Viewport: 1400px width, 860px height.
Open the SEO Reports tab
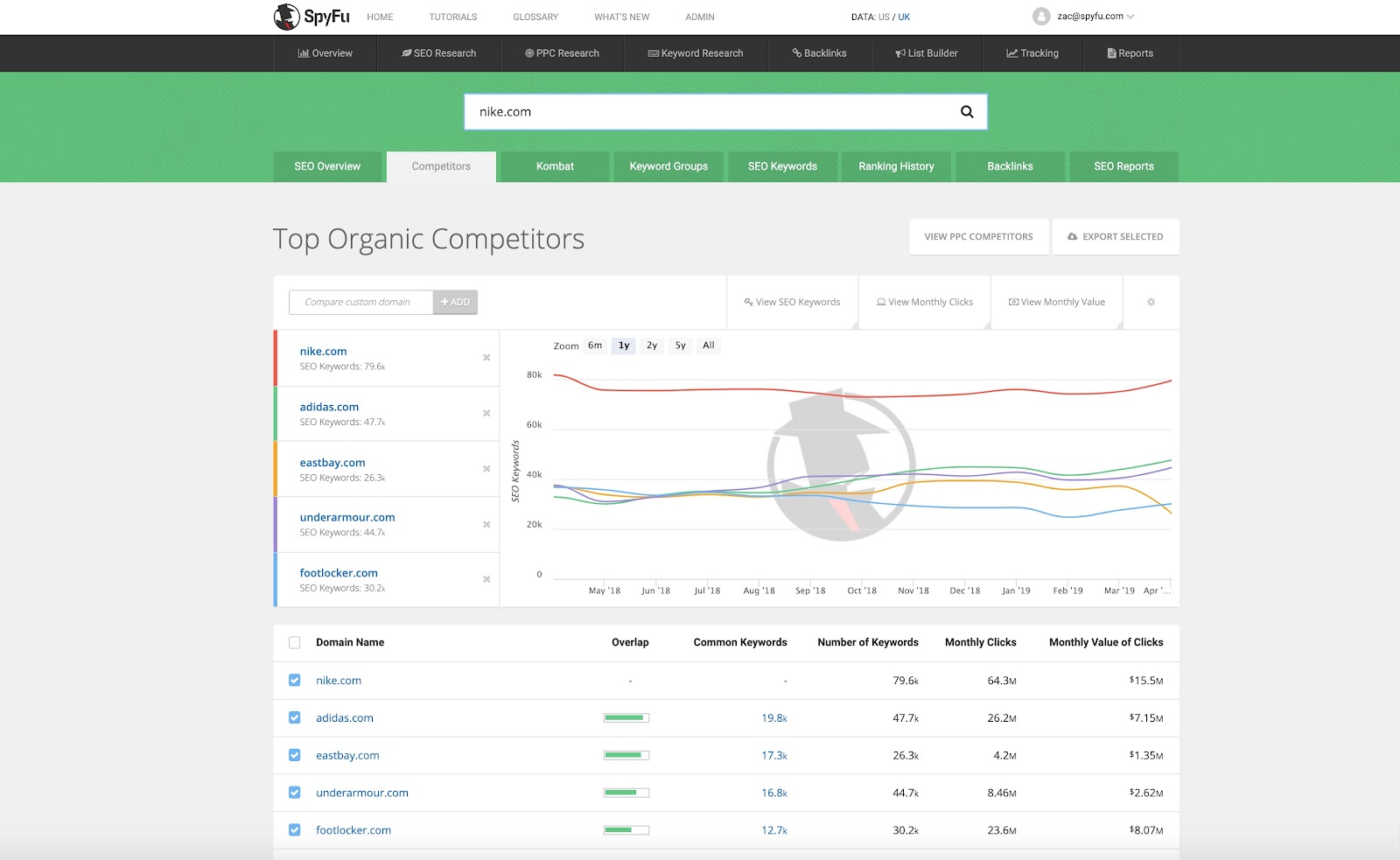coord(1123,166)
